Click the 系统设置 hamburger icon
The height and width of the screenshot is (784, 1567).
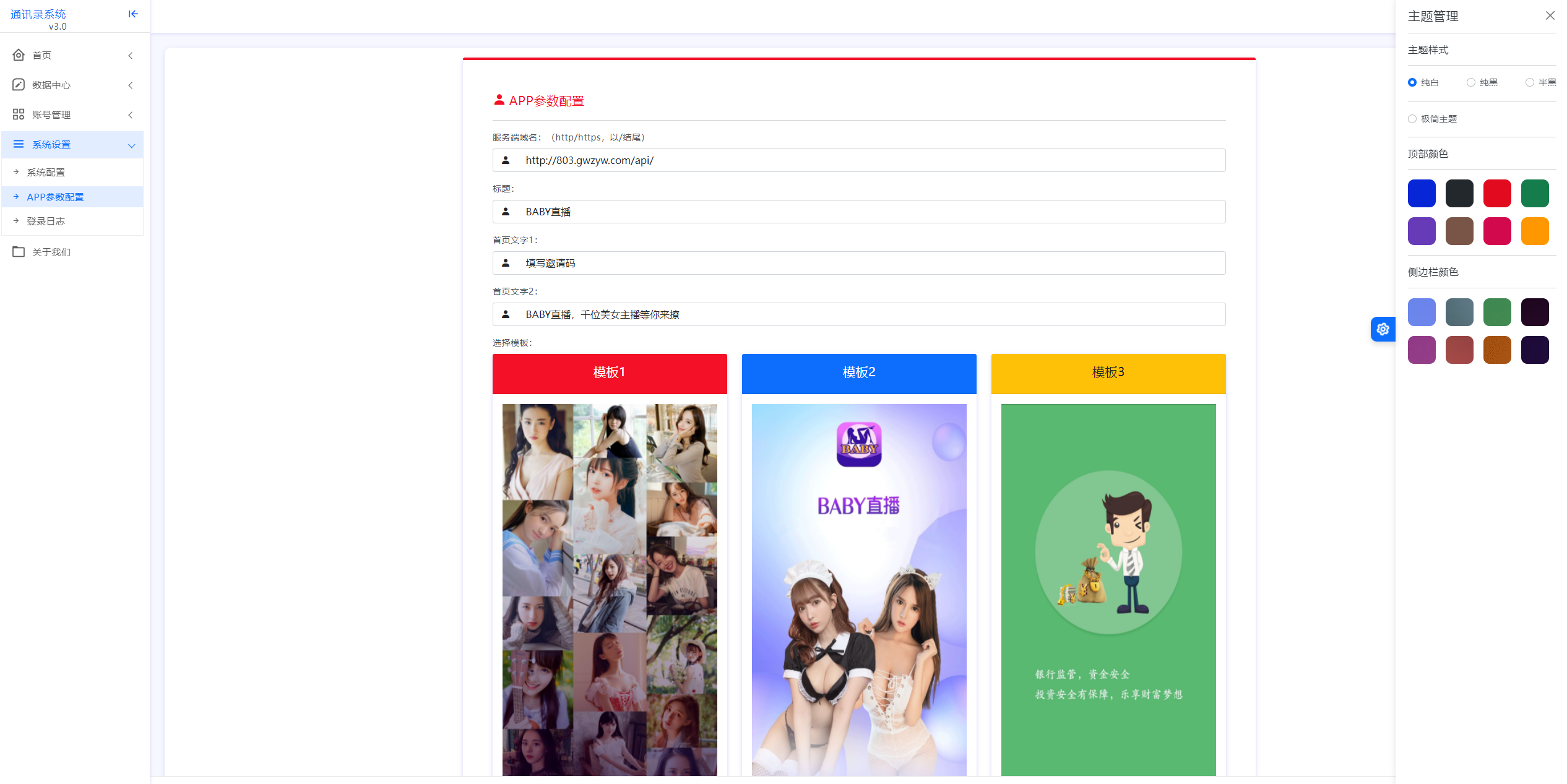point(18,144)
